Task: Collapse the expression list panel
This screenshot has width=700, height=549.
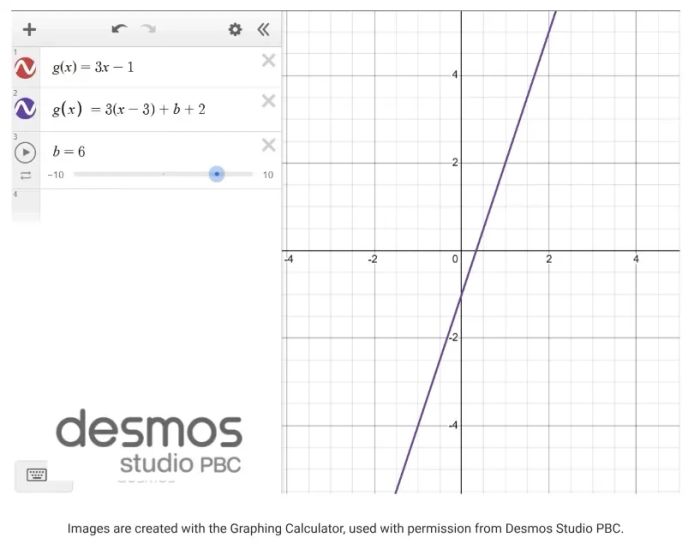Action: (x=263, y=29)
